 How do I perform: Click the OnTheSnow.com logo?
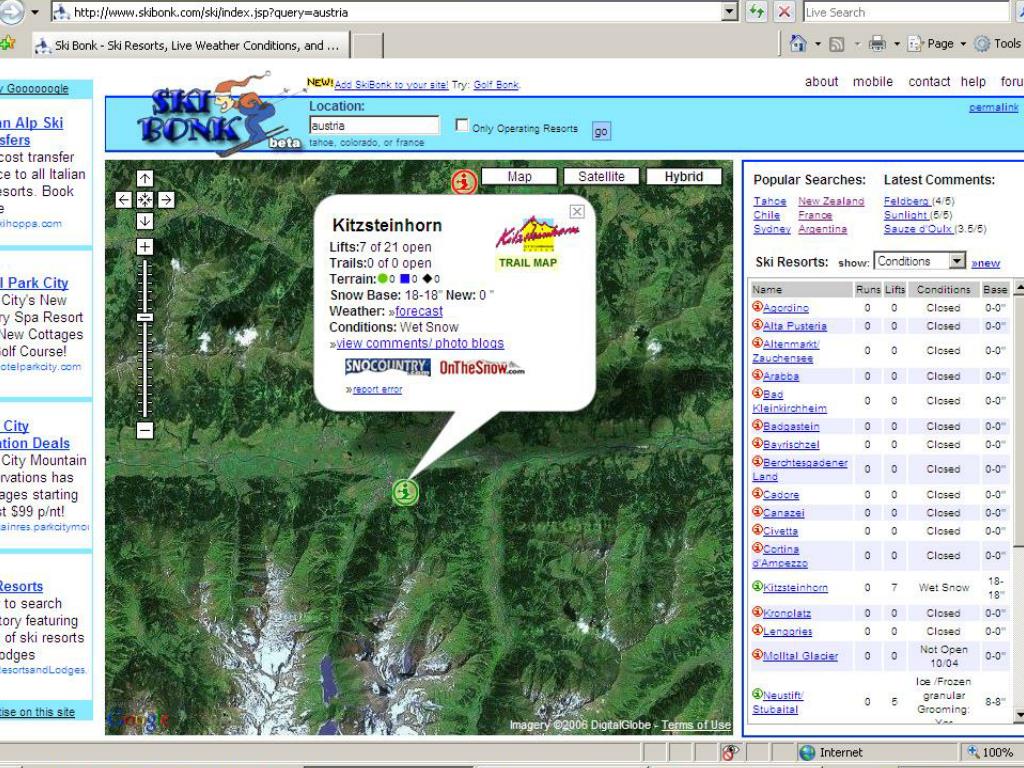[482, 368]
